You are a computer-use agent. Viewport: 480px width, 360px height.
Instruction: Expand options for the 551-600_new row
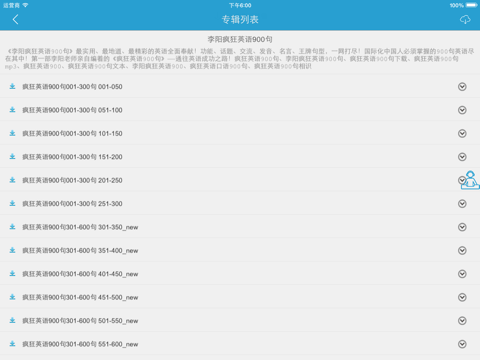point(462,344)
